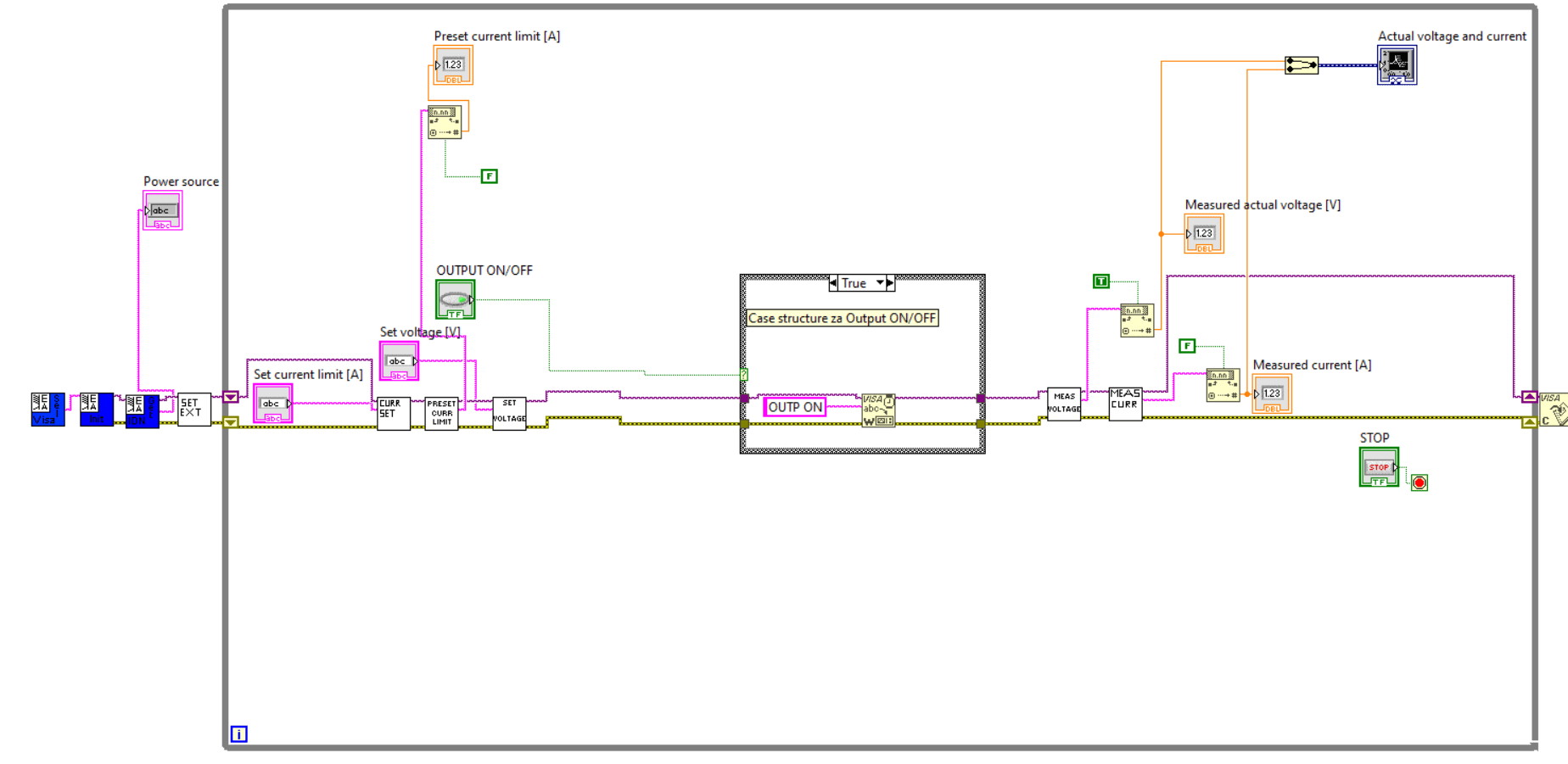Click the OUTP ON string constant
This screenshot has width=1568, height=764.
793,407
